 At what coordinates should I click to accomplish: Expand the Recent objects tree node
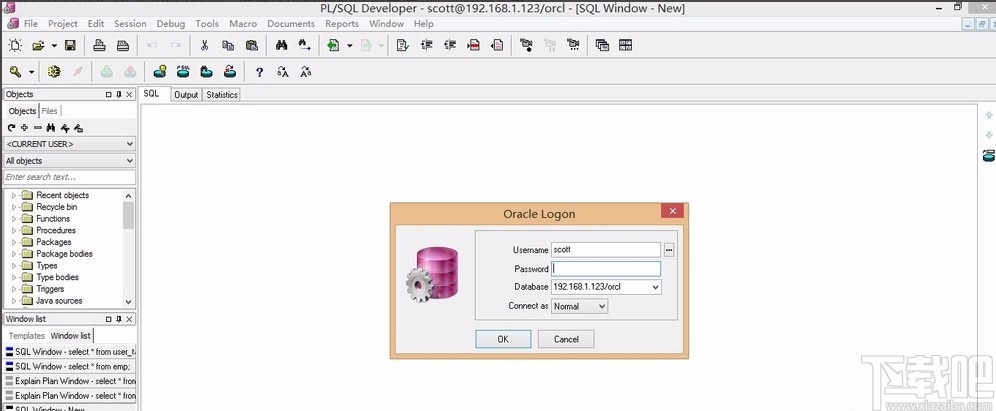[14, 196]
